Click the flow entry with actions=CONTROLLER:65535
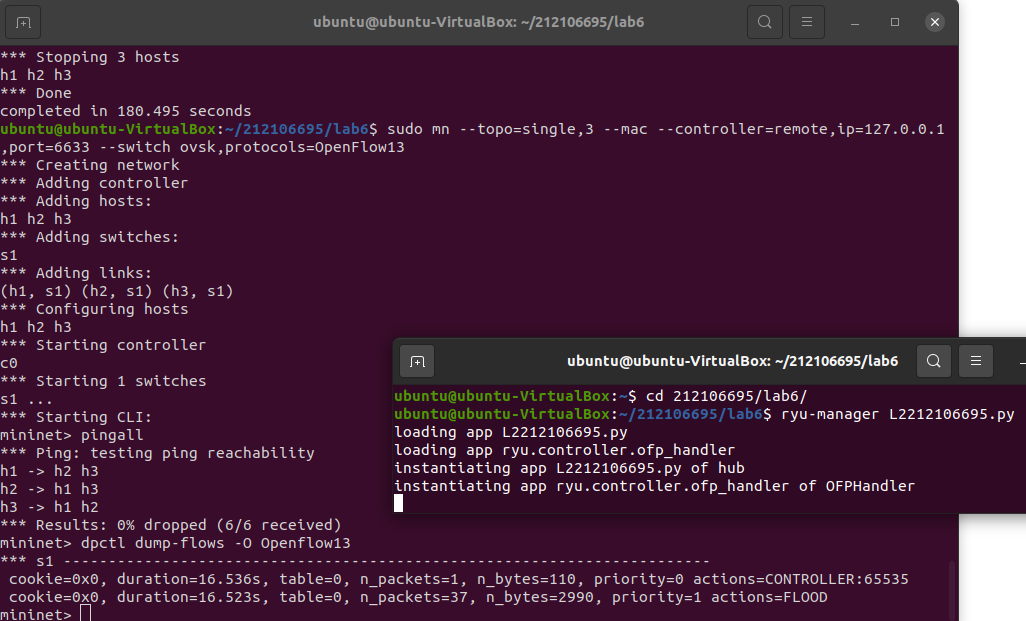The image size is (1026, 621). pos(459,579)
